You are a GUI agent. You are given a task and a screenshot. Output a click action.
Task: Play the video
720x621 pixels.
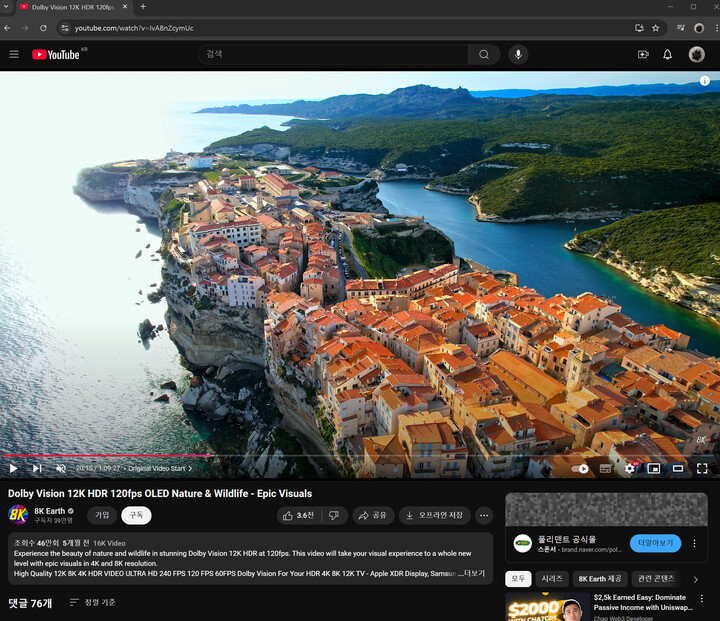[13, 468]
